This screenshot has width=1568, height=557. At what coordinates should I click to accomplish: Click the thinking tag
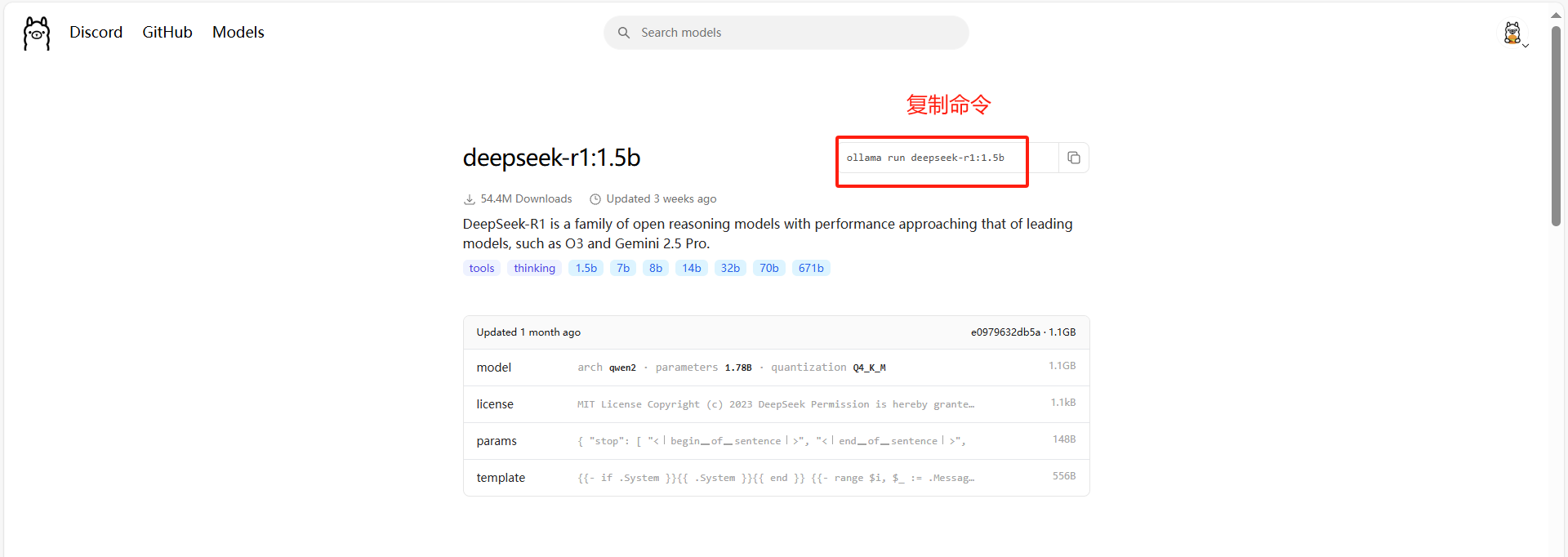point(534,268)
